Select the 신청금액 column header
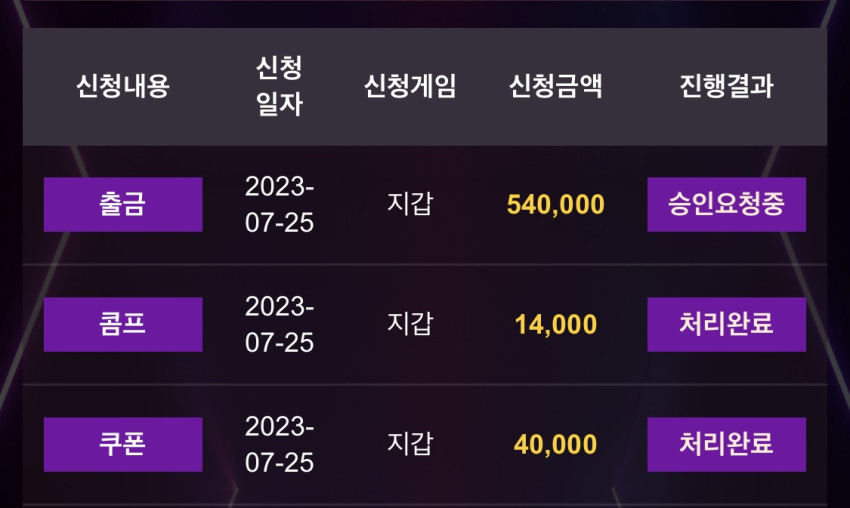 click(556, 86)
